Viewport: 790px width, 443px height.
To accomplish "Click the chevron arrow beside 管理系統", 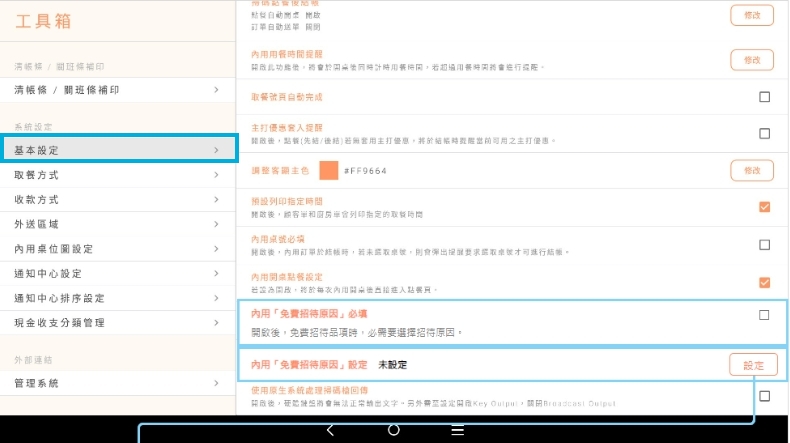I will 216,383.
